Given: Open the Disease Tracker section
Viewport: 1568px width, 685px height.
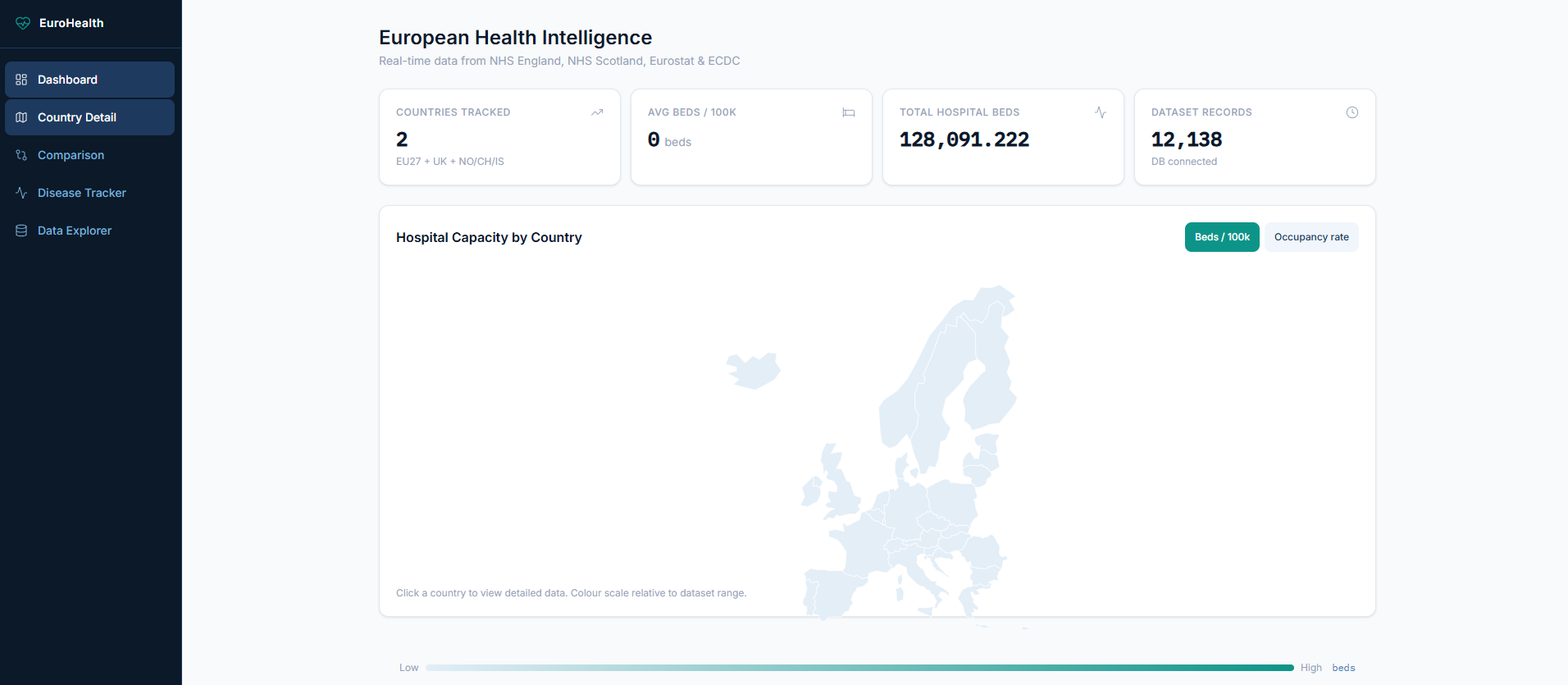Looking at the screenshot, I should point(89,193).
